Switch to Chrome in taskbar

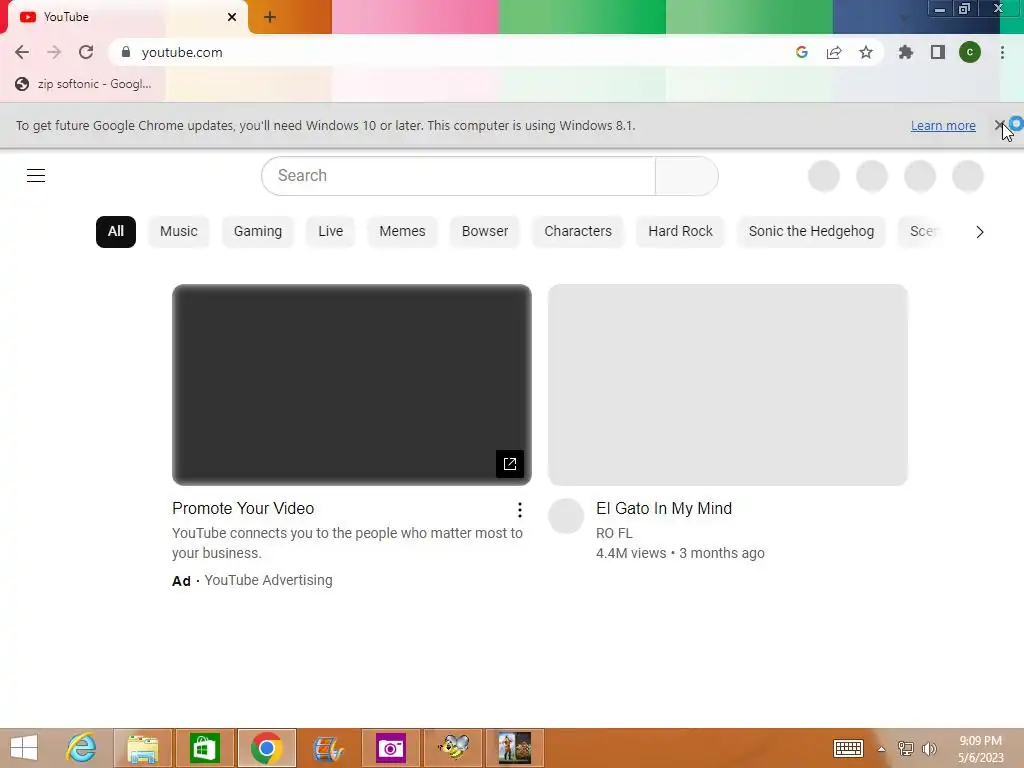click(266, 748)
